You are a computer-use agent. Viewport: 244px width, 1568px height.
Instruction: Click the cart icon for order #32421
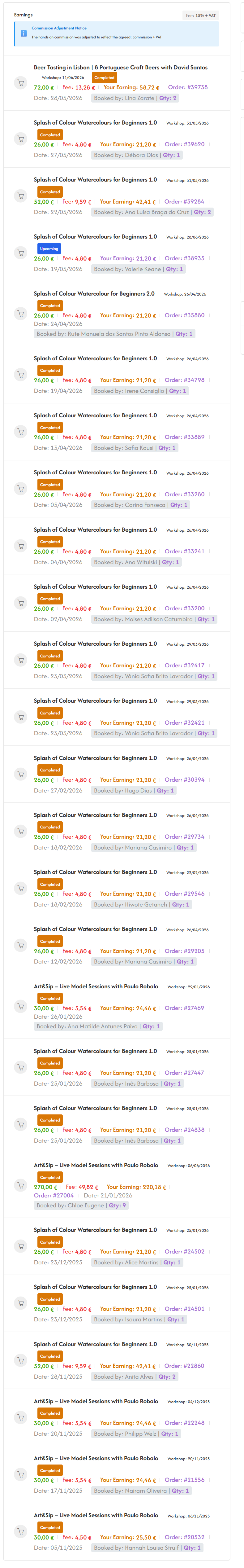21,717
